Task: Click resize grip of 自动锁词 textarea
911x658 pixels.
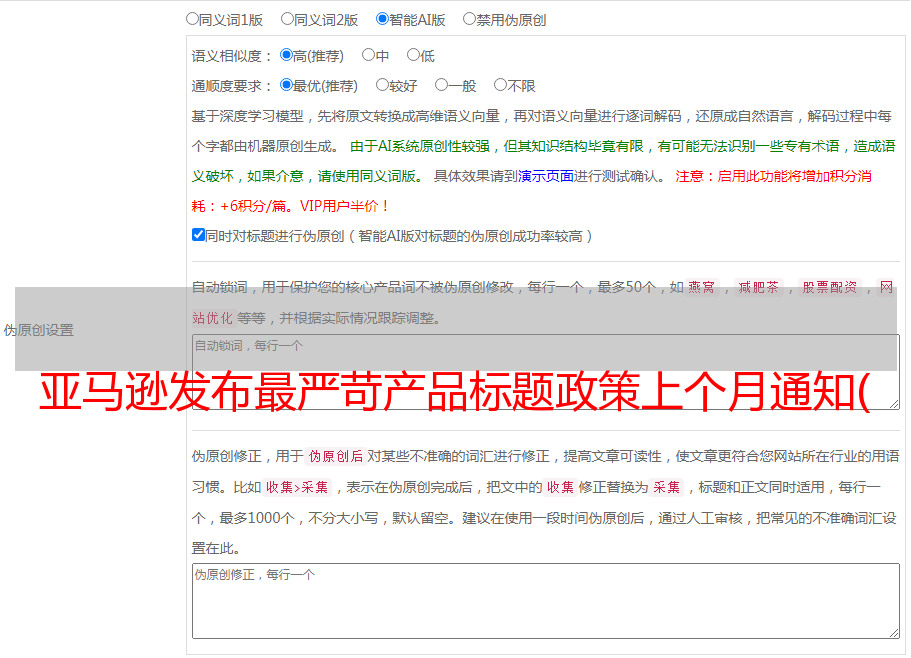Action: pos(894,404)
